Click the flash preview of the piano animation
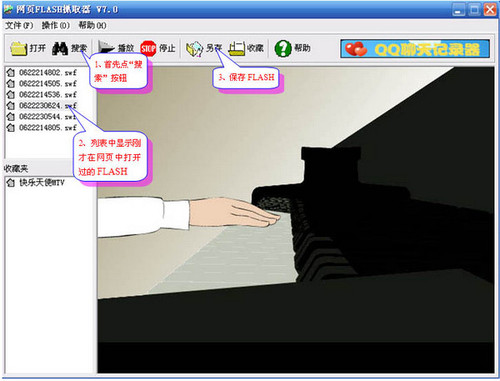 pos(296,220)
